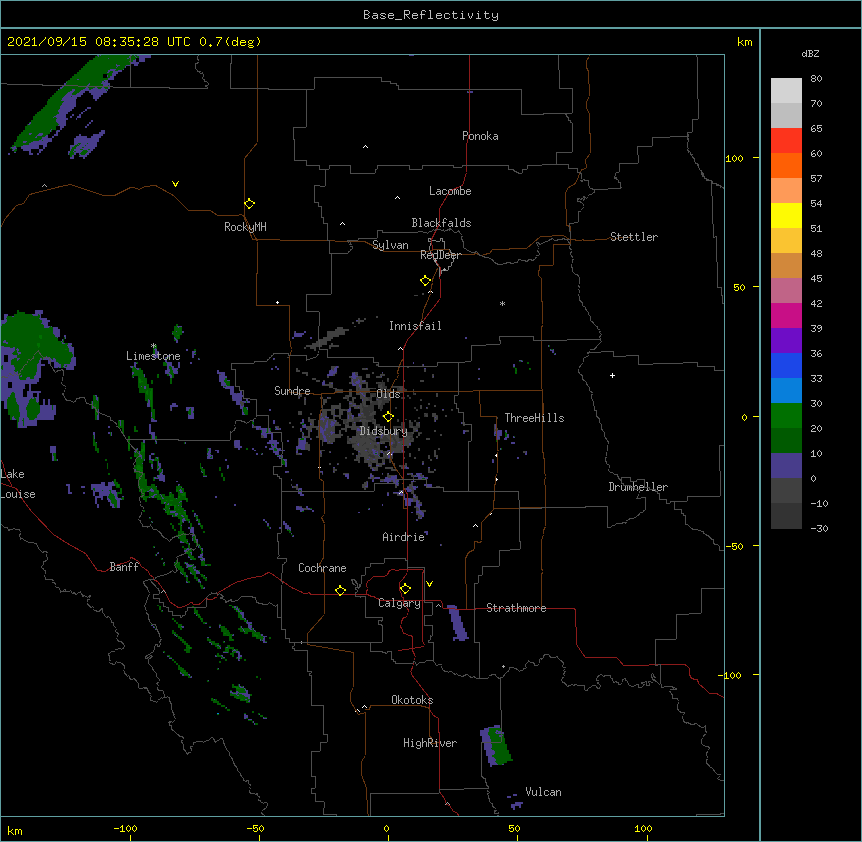The width and height of the screenshot is (862, 842).
Task: Select the purple 39 dBZ legend swatch
Action: (786, 340)
